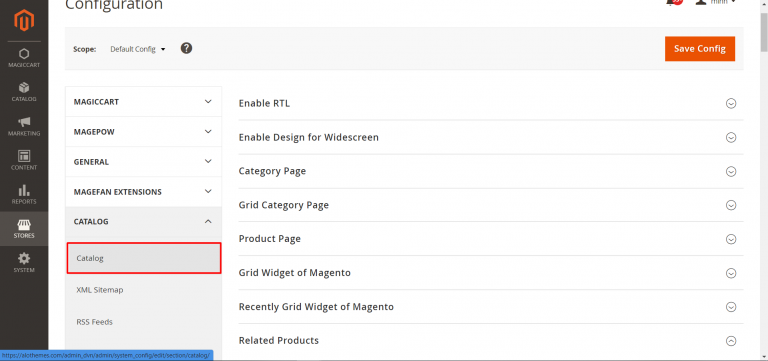Open the Content sidebar menu
The height and width of the screenshot is (361, 768).
coord(24,160)
